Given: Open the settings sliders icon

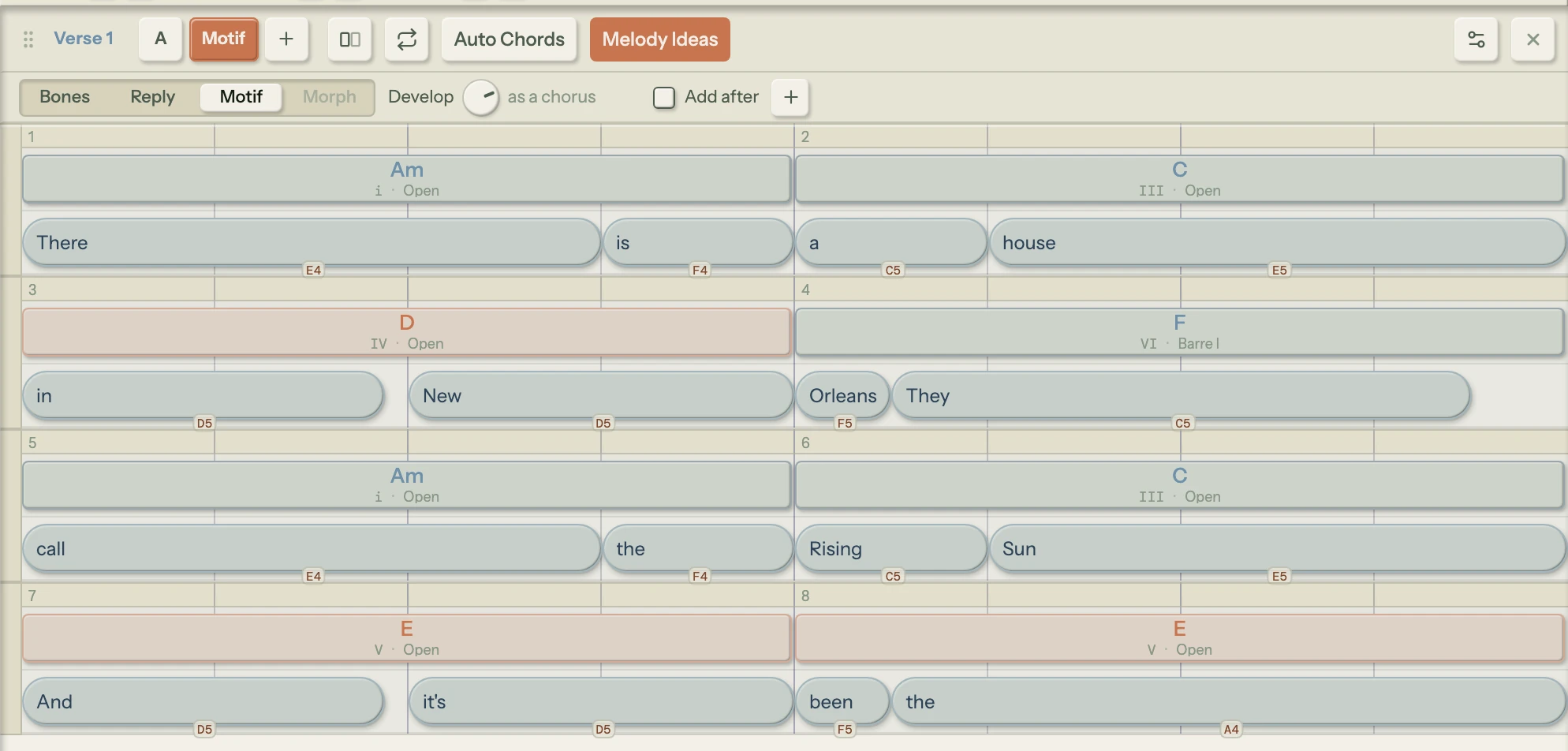Looking at the screenshot, I should point(1476,39).
